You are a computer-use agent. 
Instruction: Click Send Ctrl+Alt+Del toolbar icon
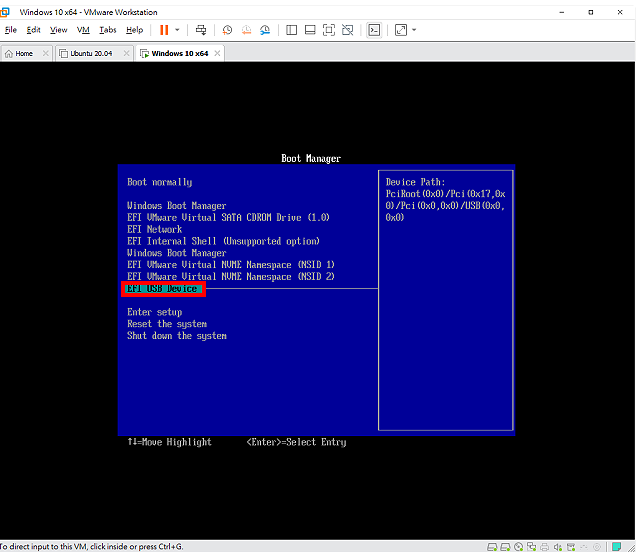[x=201, y=30]
